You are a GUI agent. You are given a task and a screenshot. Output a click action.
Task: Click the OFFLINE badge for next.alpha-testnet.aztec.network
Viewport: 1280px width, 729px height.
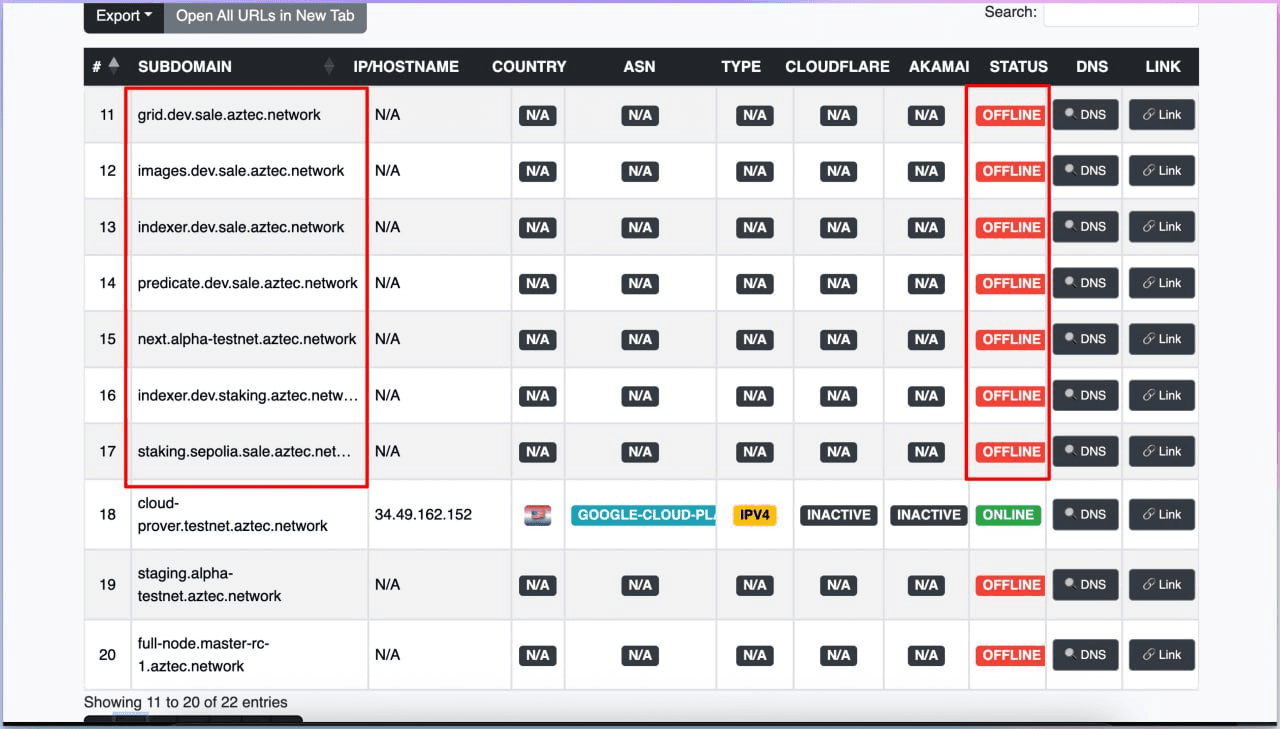point(1011,339)
